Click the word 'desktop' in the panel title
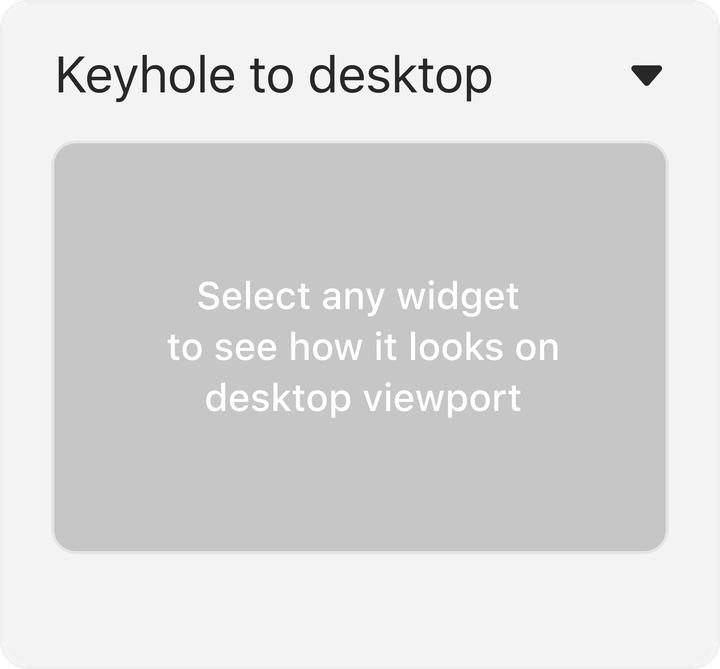Viewport: 720px width, 669px height. click(x=400, y=77)
